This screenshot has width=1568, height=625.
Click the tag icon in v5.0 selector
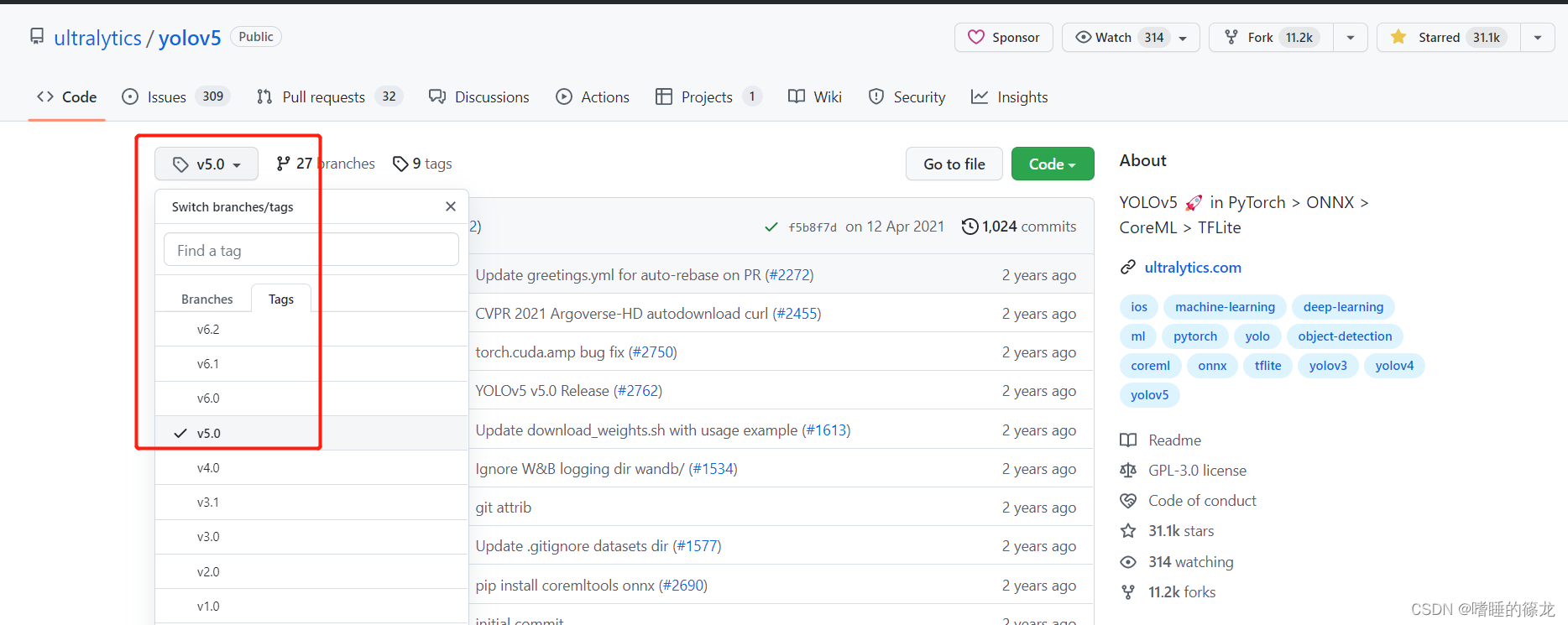pos(180,164)
